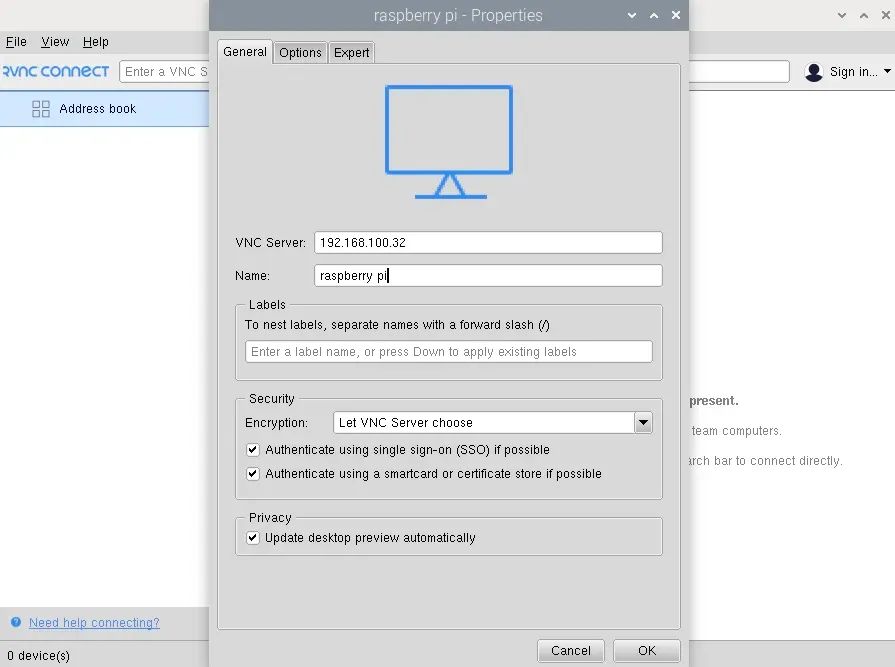Screen dimensions: 895x667
Task: Switch to the Expert tab
Action: (x=352, y=52)
